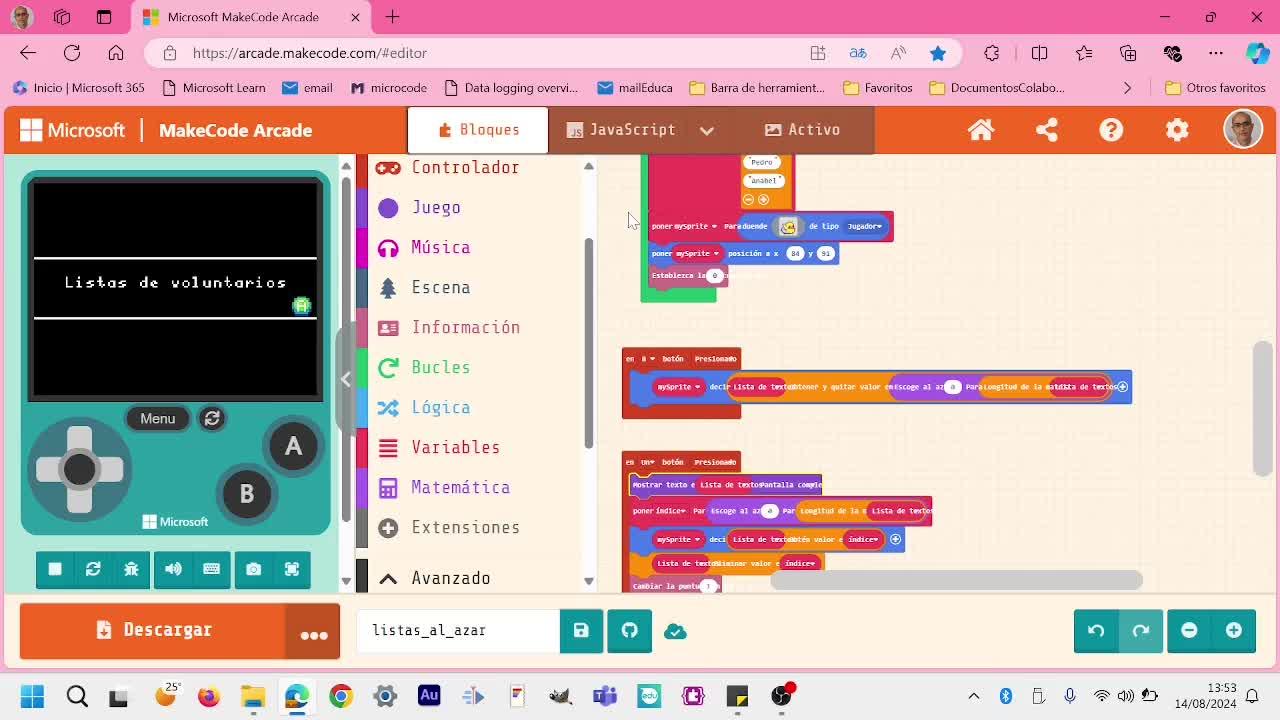Viewport: 1280px width, 720px height.
Task: Zoom in on the workspace
Action: click(x=1233, y=630)
